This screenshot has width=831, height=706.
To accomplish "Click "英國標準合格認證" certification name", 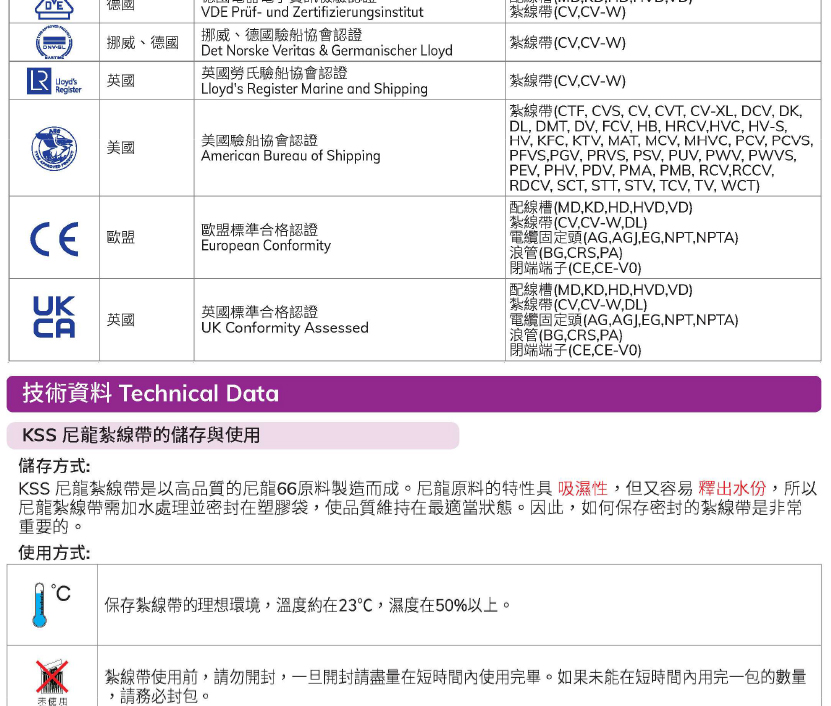I will tap(260, 312).
